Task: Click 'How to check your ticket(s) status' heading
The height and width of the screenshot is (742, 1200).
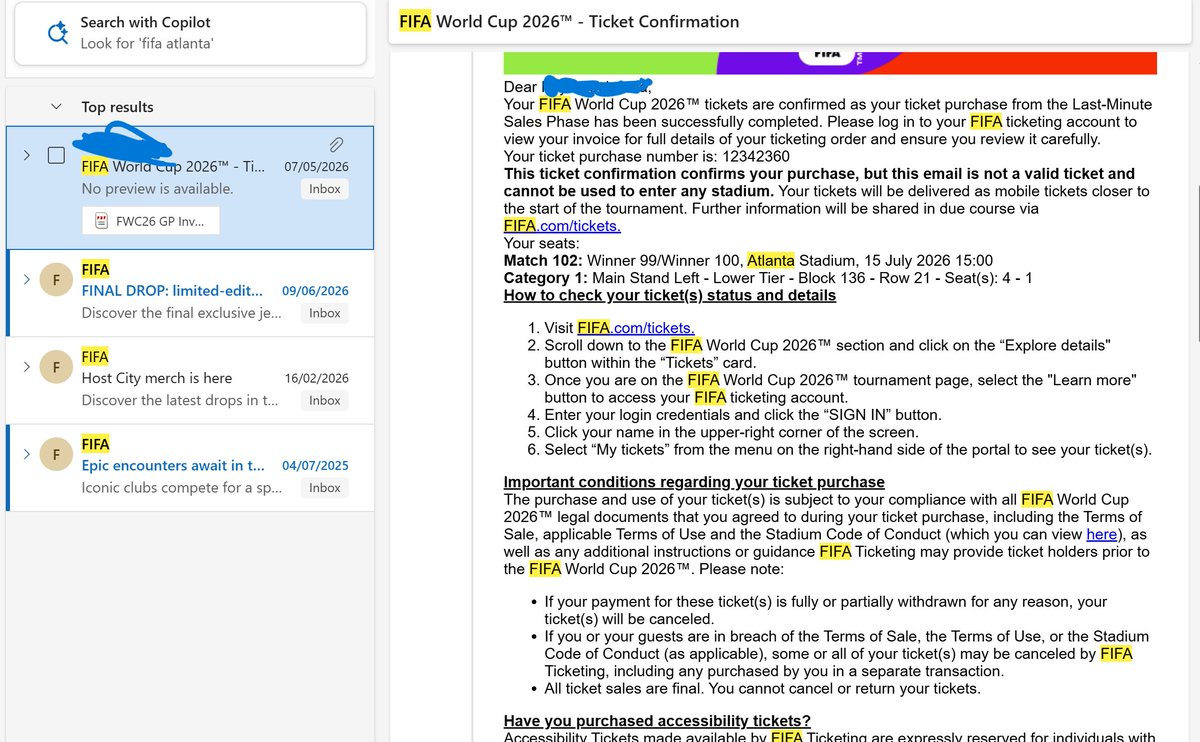Action: pos(669,295)
